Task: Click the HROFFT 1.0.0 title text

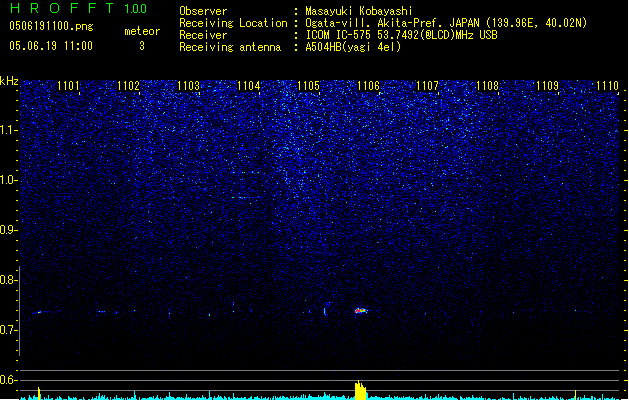Action: point(78,8)
